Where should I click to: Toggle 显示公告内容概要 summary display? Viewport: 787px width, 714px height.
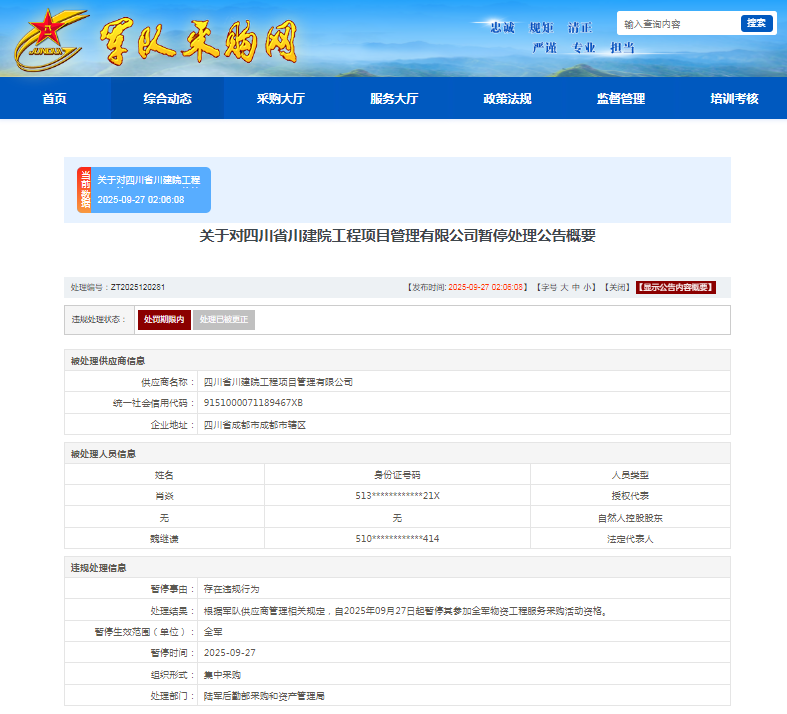coord(676,288)
